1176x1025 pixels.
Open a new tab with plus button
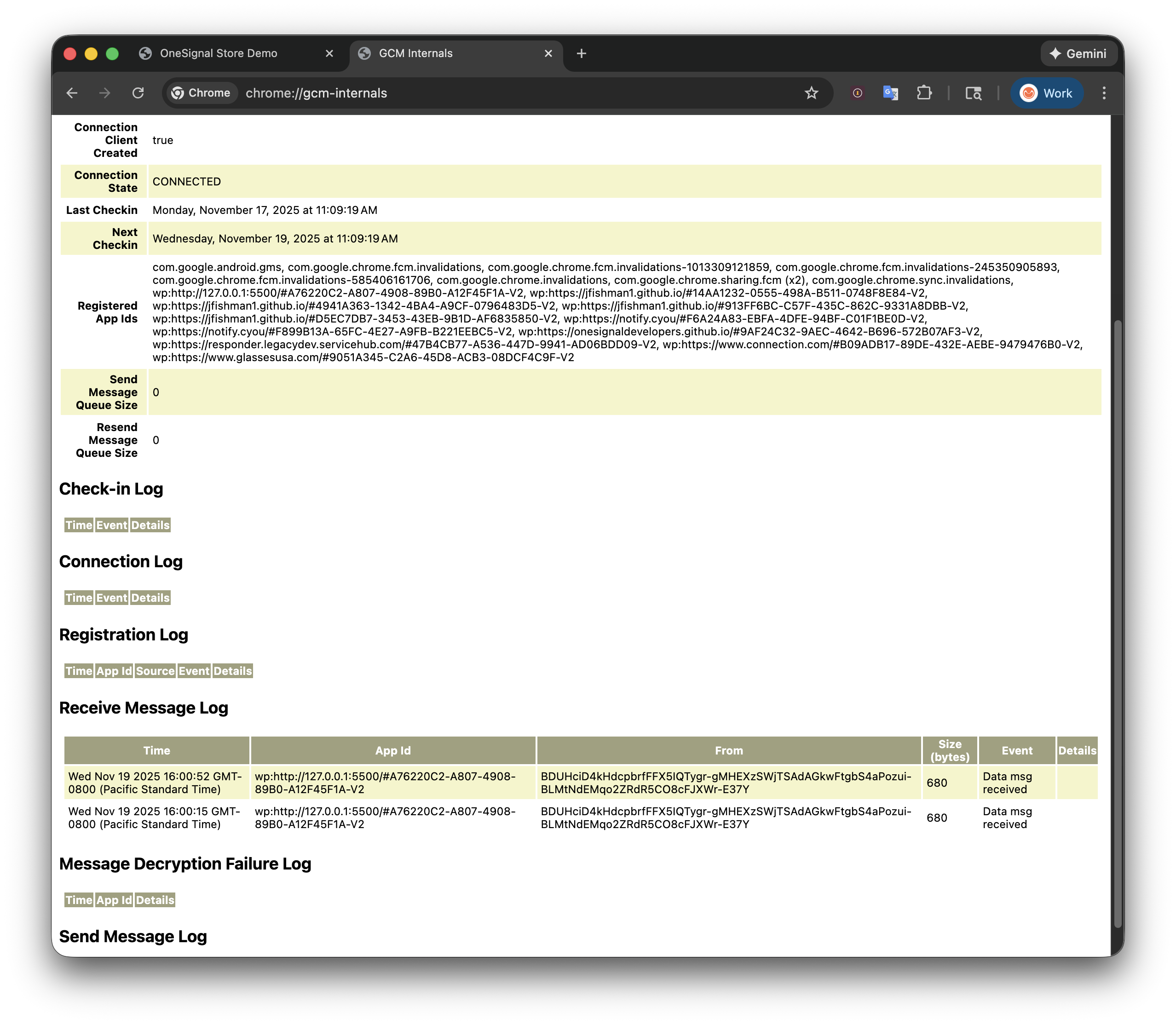click(x=581, y=53)
